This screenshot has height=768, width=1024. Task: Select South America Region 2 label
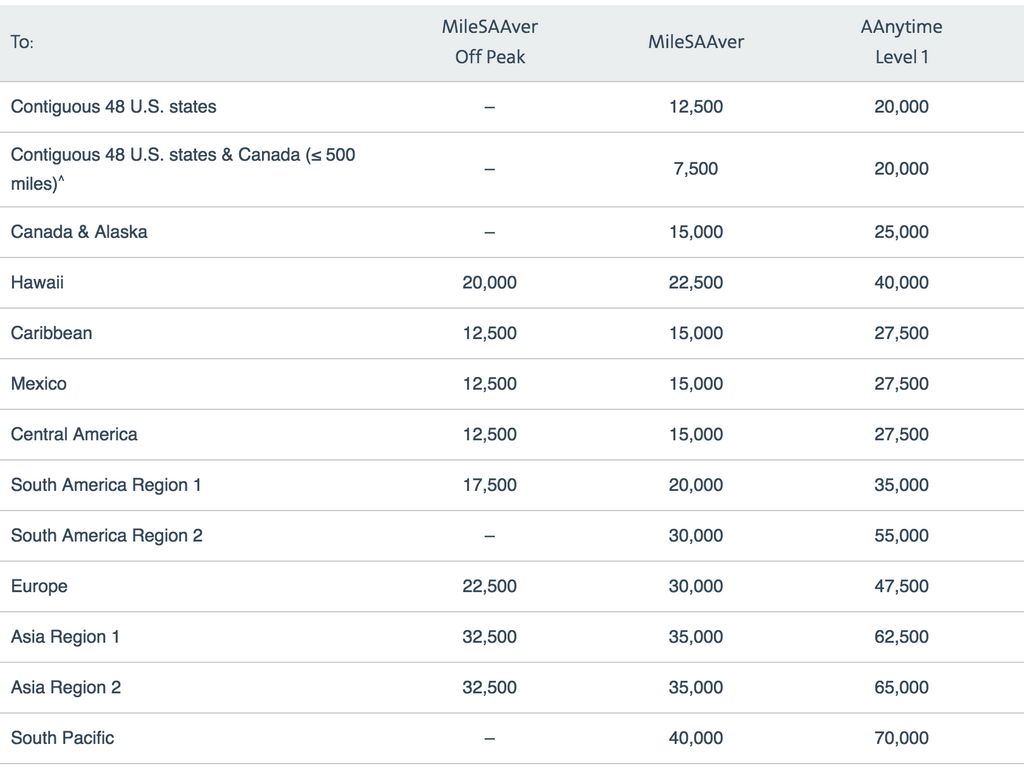pos(107,535)
